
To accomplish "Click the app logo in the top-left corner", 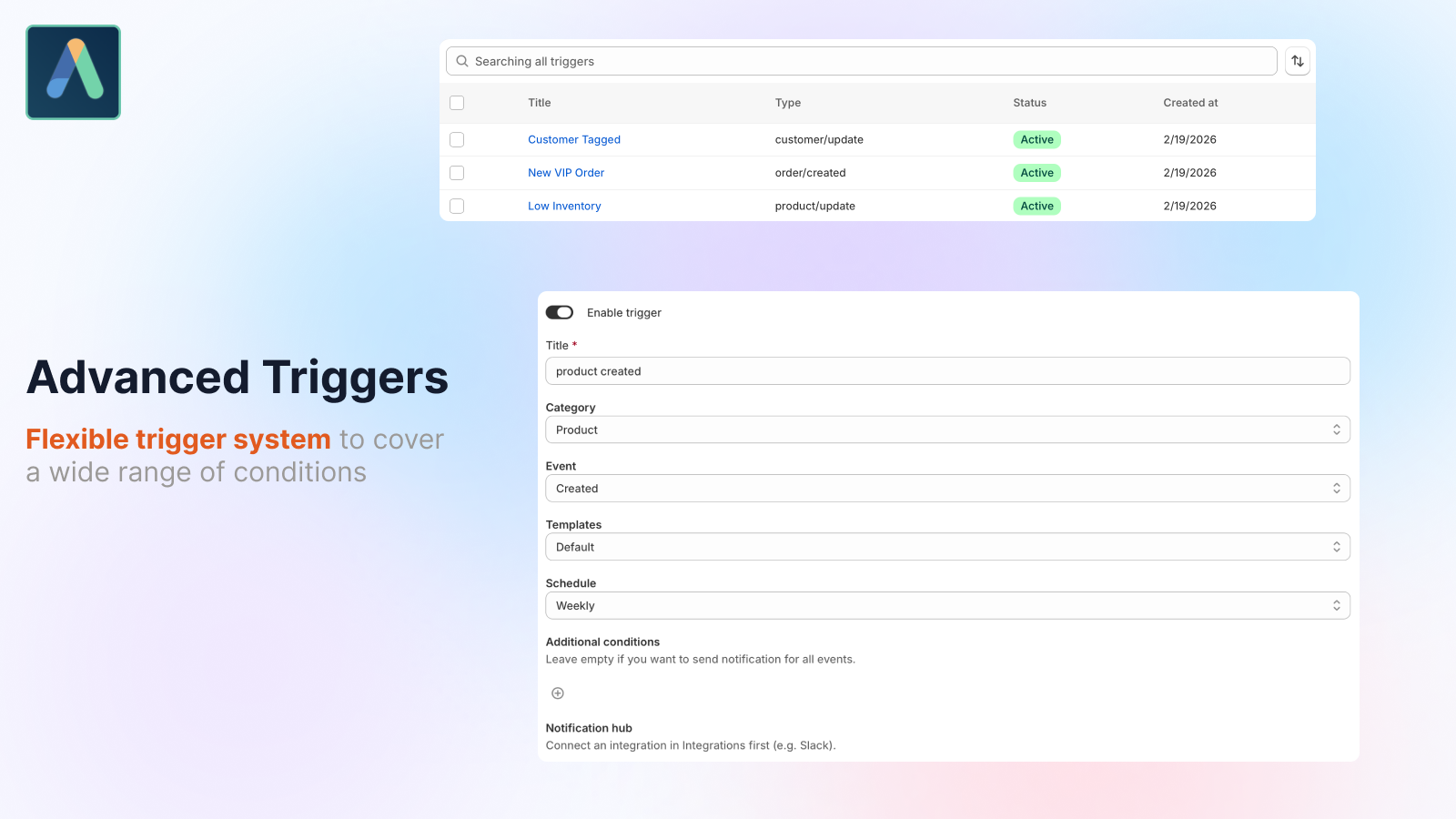I will click(73, 72).
